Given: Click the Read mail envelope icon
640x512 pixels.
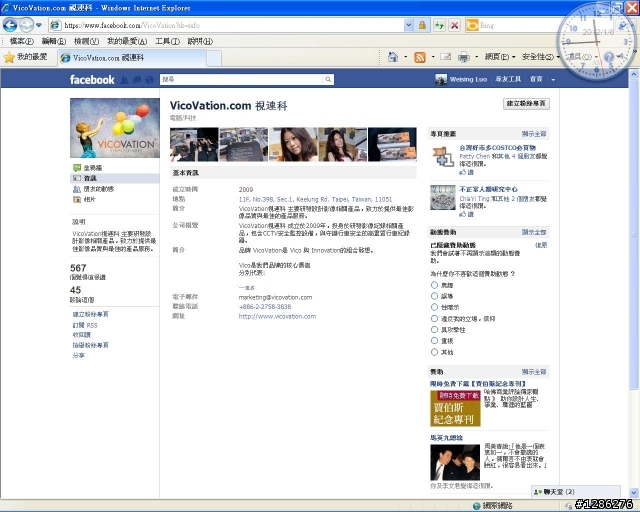Looking at the screenshot, I should [x=446, y=57].
